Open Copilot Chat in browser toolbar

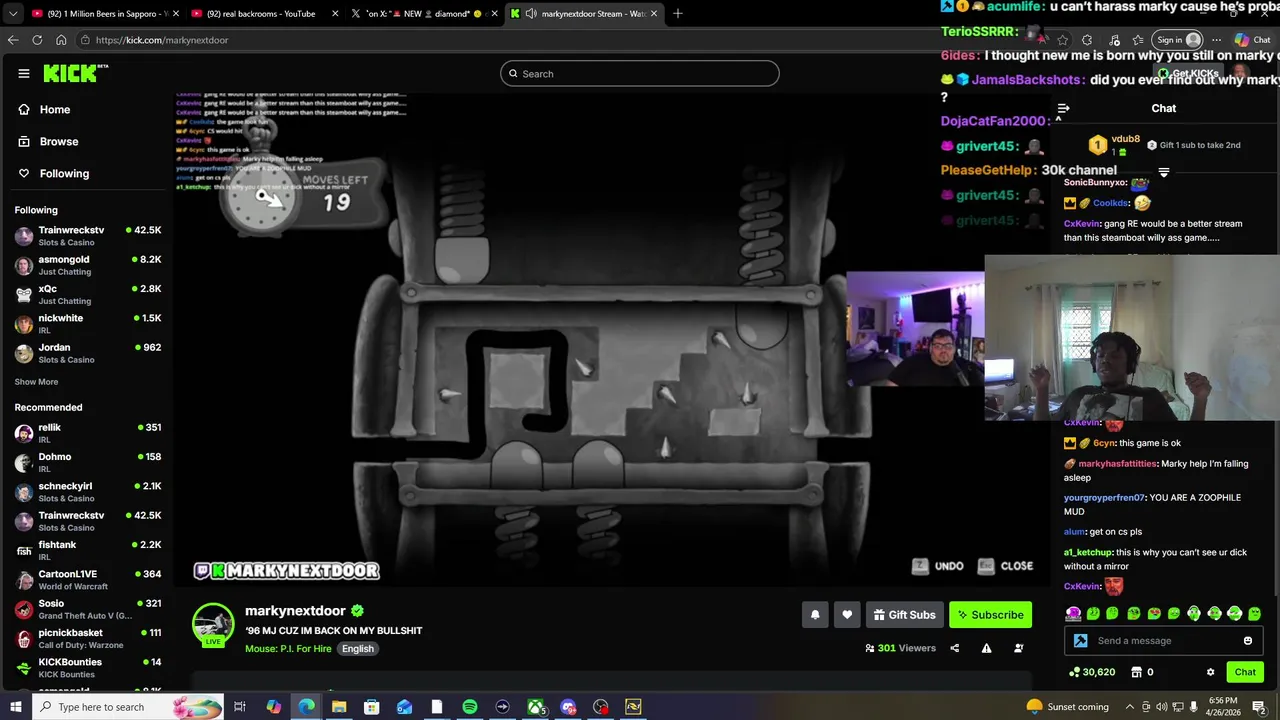point(1252,40)
